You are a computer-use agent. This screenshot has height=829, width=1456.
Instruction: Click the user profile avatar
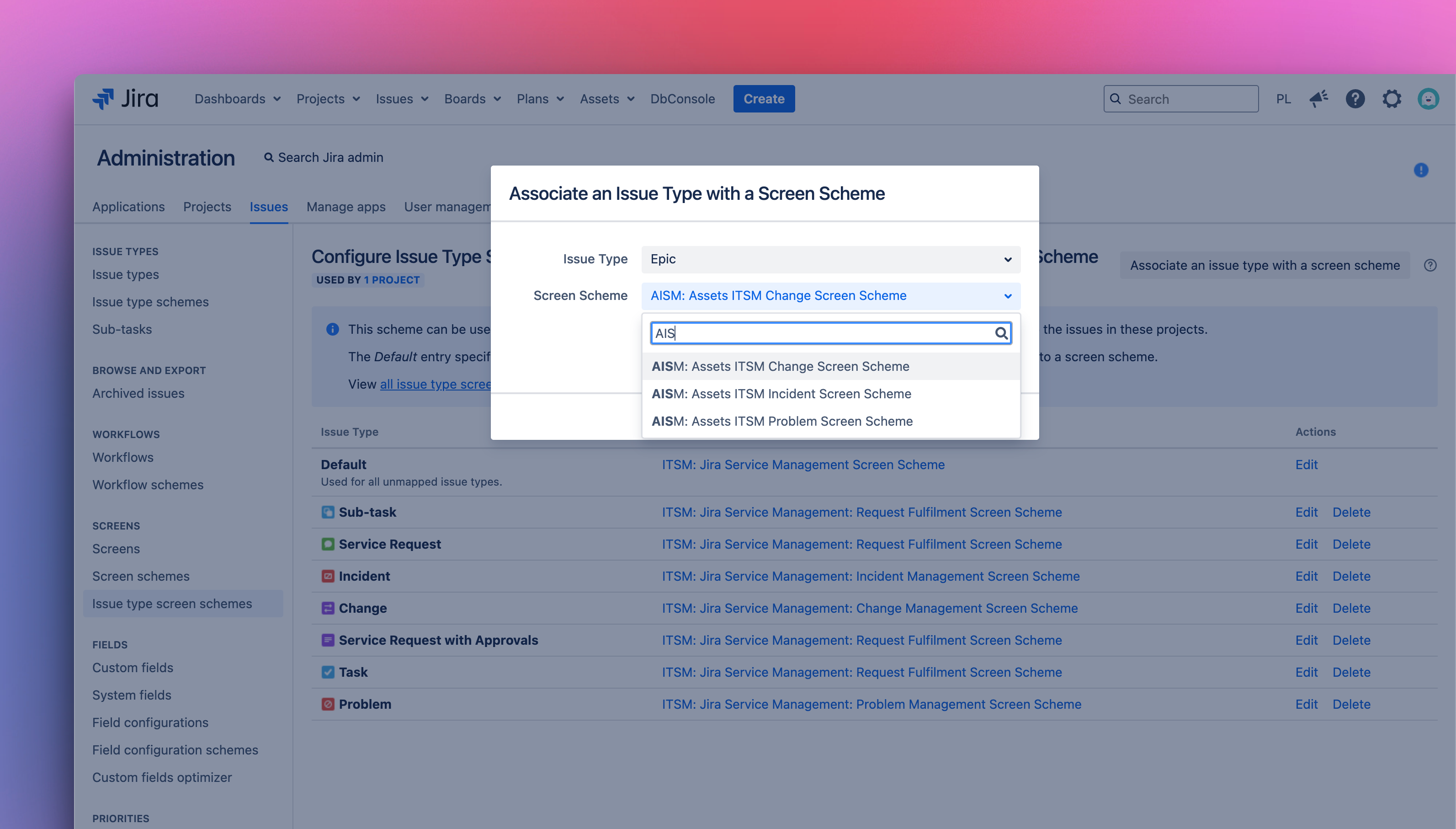pos(1428,99)
